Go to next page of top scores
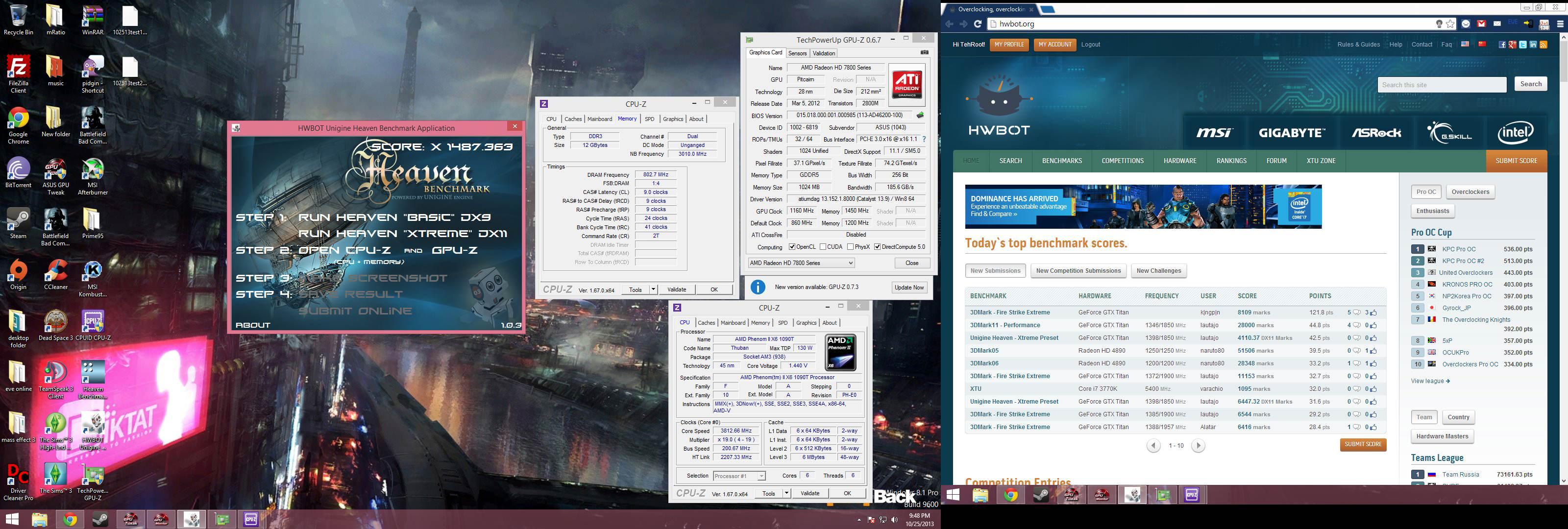The width and height of the screenshot is (1568, 529). click(x=1198, y=446)
